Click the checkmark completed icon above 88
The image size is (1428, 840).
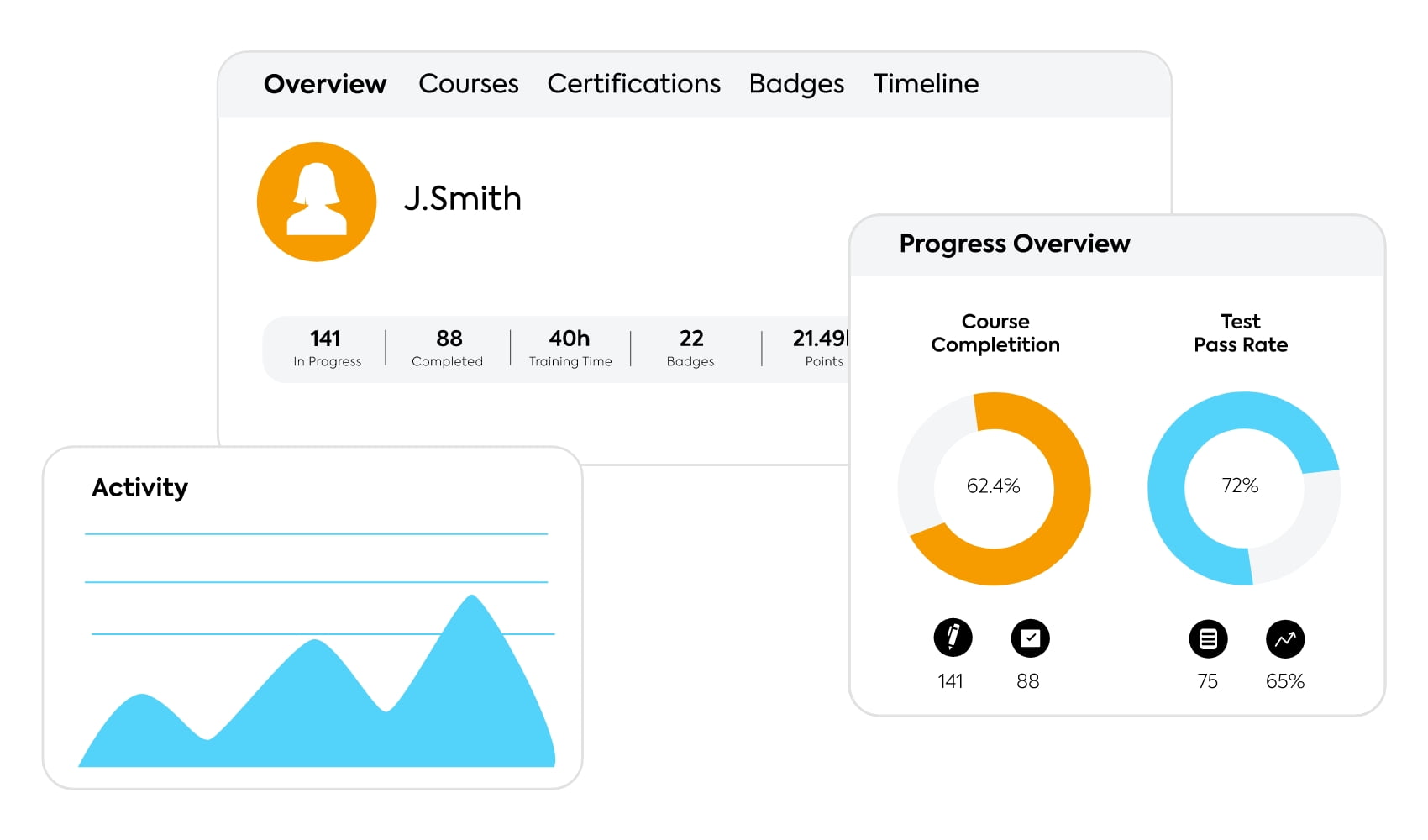(1030, 638)
